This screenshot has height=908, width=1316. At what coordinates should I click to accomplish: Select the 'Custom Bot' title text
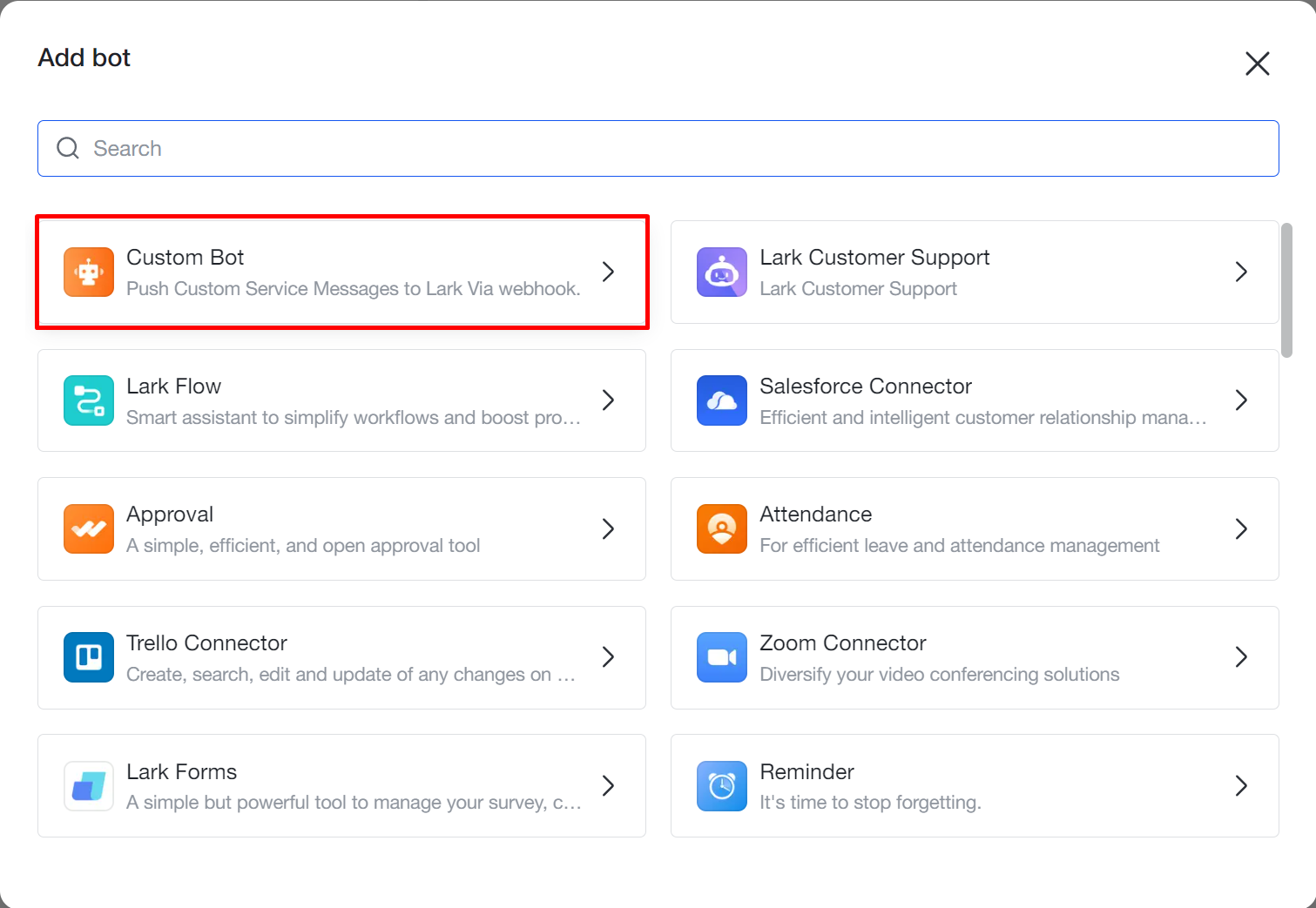click(x=185, y=258)
